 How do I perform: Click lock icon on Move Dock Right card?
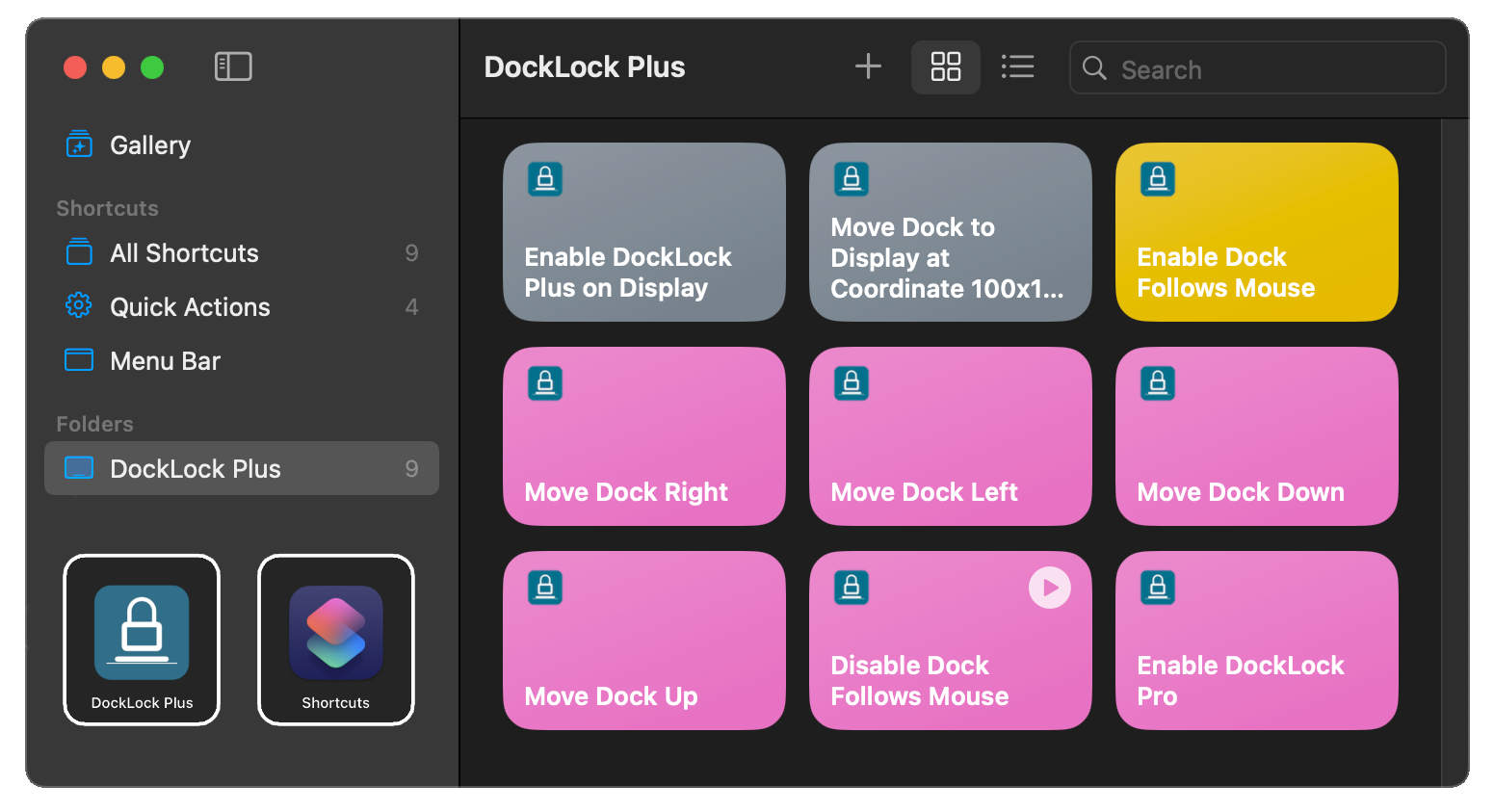545,383
